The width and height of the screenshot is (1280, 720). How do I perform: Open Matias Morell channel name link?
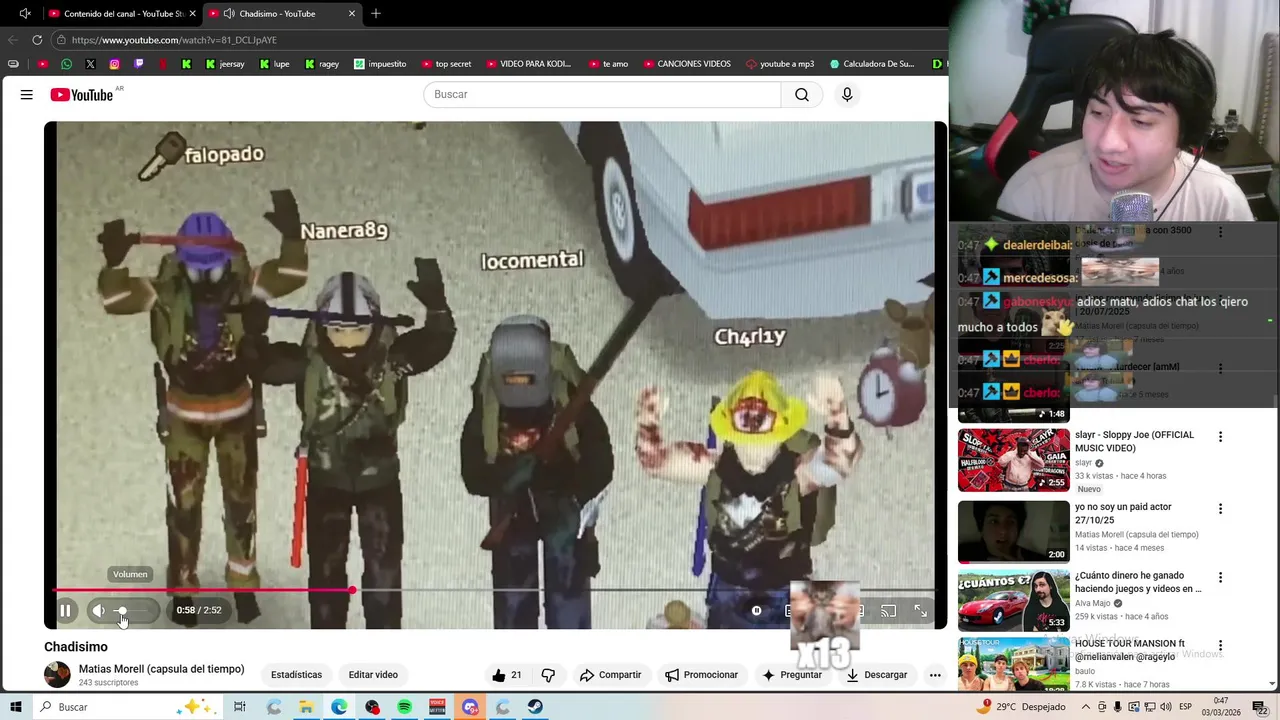(x=161, y=669)
